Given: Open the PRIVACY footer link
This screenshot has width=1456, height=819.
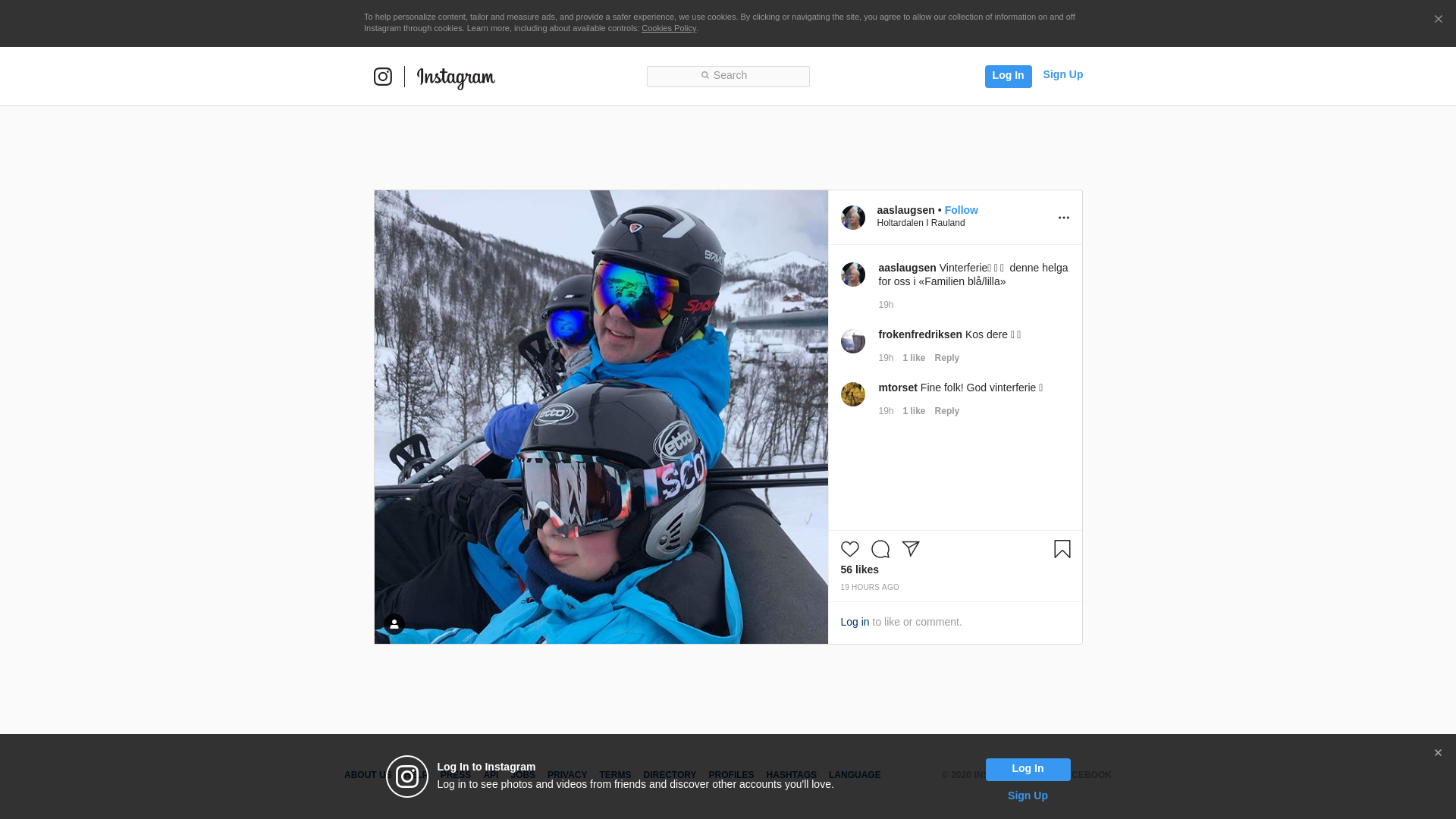Looking at the screenshot, I should point(567,775).
